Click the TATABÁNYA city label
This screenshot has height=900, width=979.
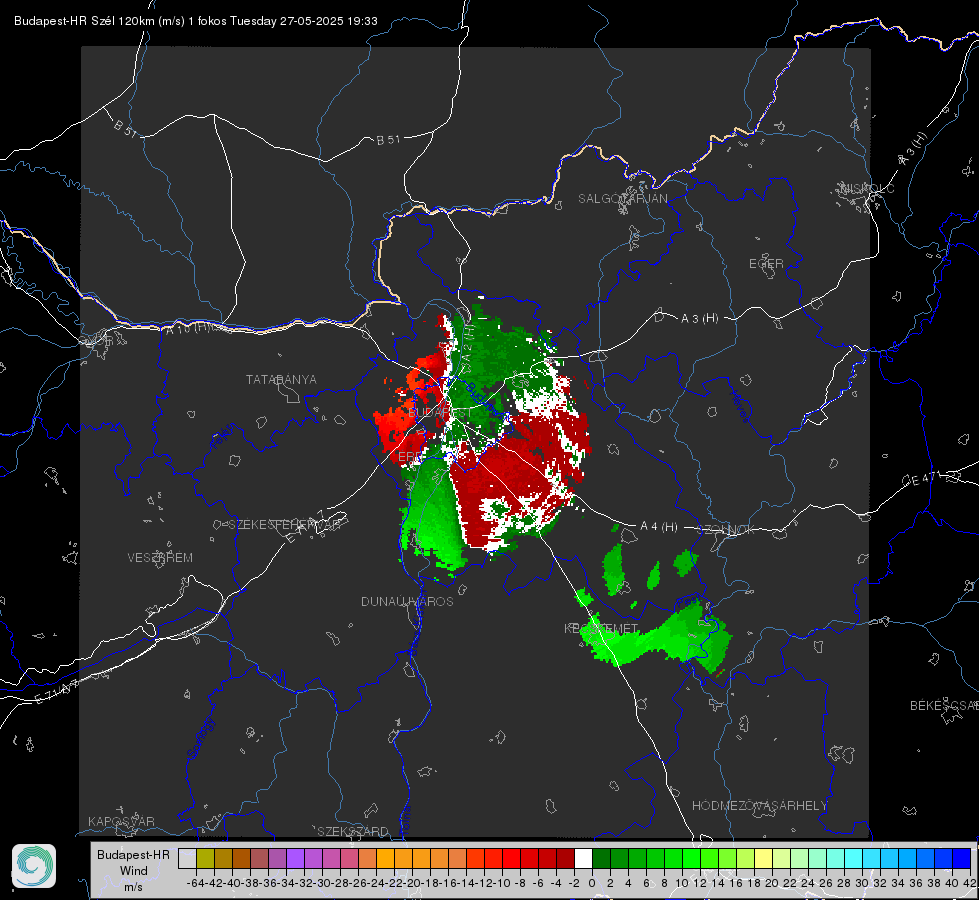(x=281, y=380)
